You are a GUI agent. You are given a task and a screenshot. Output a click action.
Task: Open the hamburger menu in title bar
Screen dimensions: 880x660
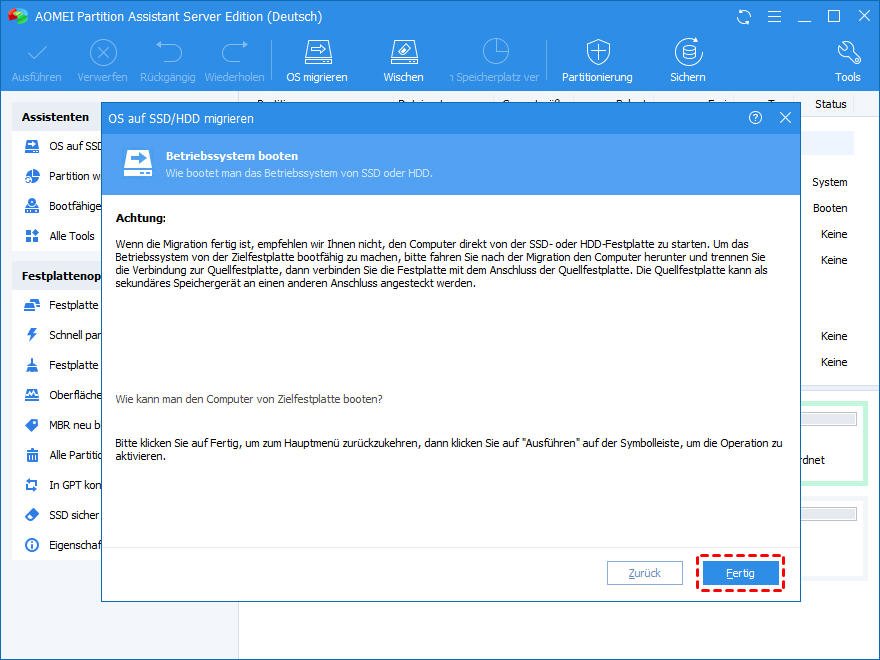click(x=774, y=17)
